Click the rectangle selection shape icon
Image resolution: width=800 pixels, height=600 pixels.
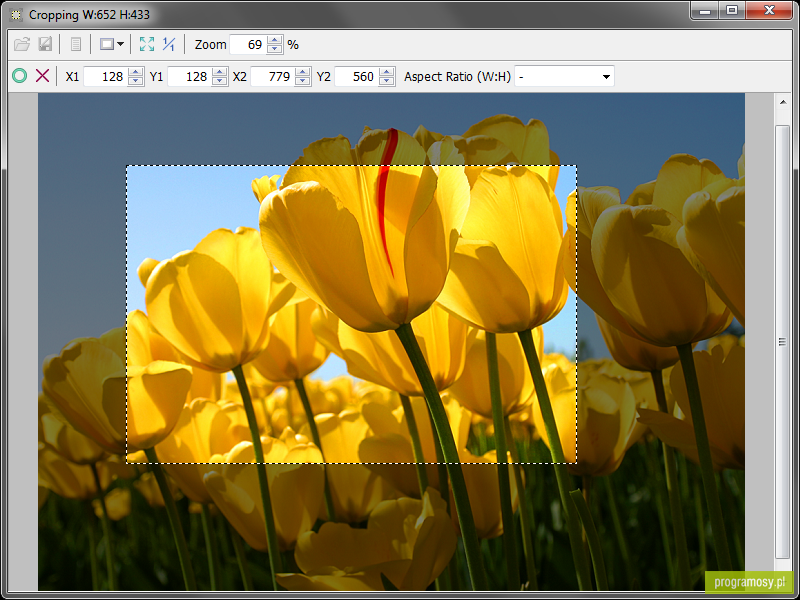coord(107,44)
